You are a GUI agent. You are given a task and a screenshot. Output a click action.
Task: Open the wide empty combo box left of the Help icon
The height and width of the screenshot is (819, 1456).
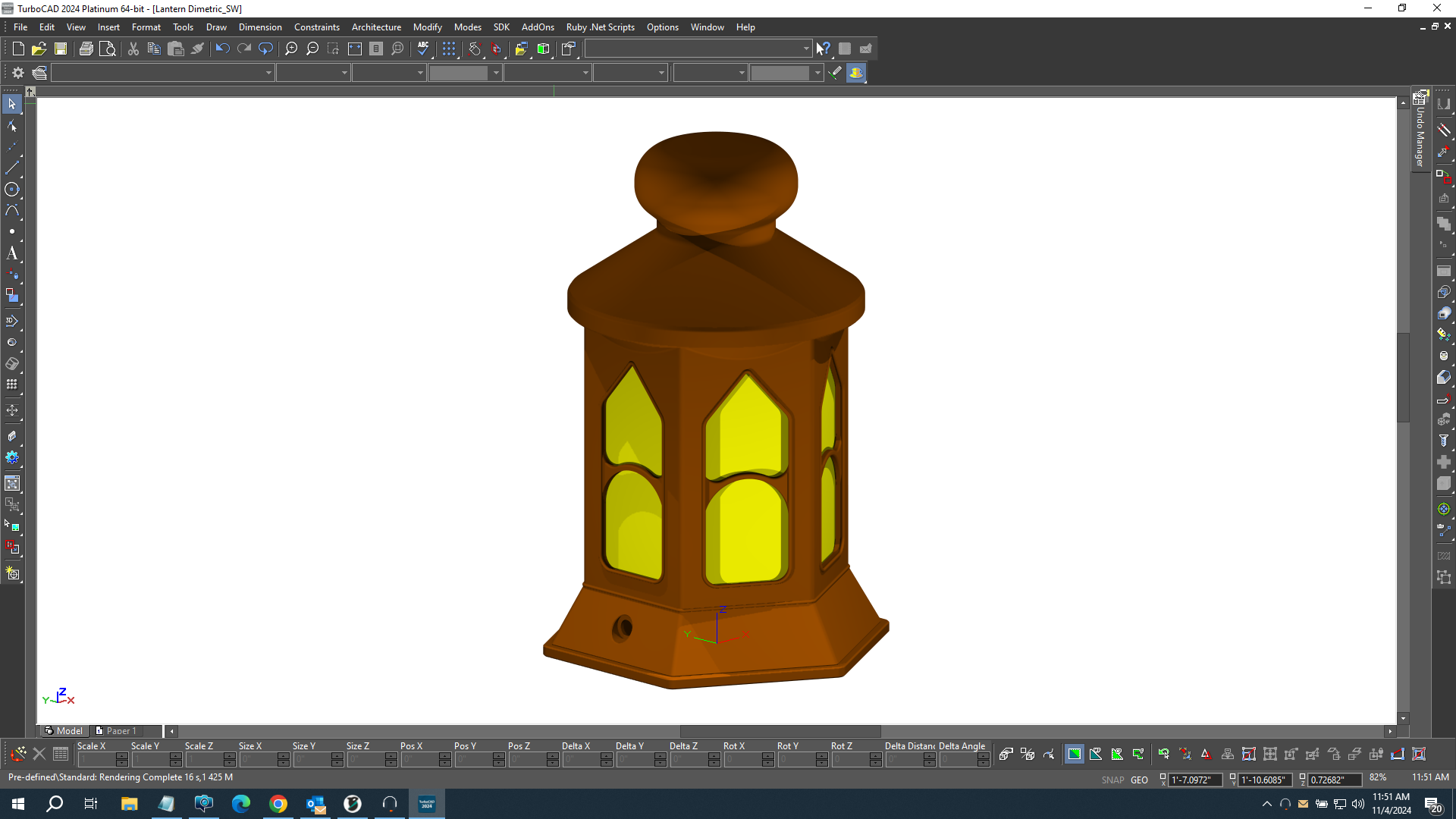[698, 49]
